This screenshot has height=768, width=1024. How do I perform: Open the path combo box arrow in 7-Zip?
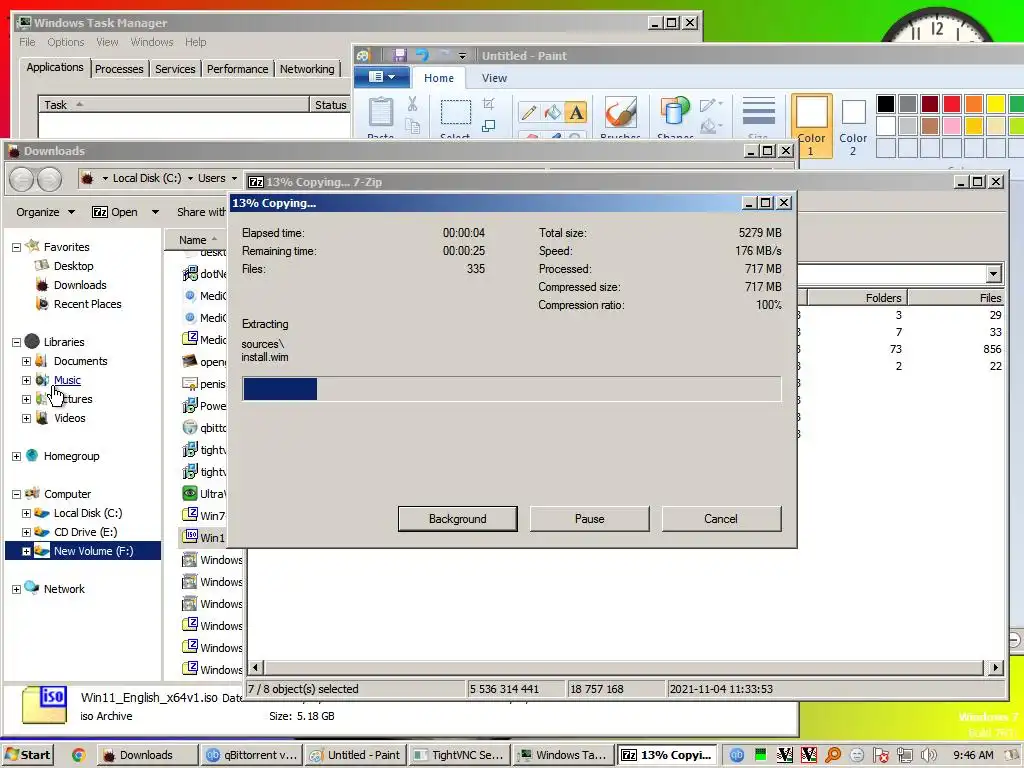click(x=993, y=274)
